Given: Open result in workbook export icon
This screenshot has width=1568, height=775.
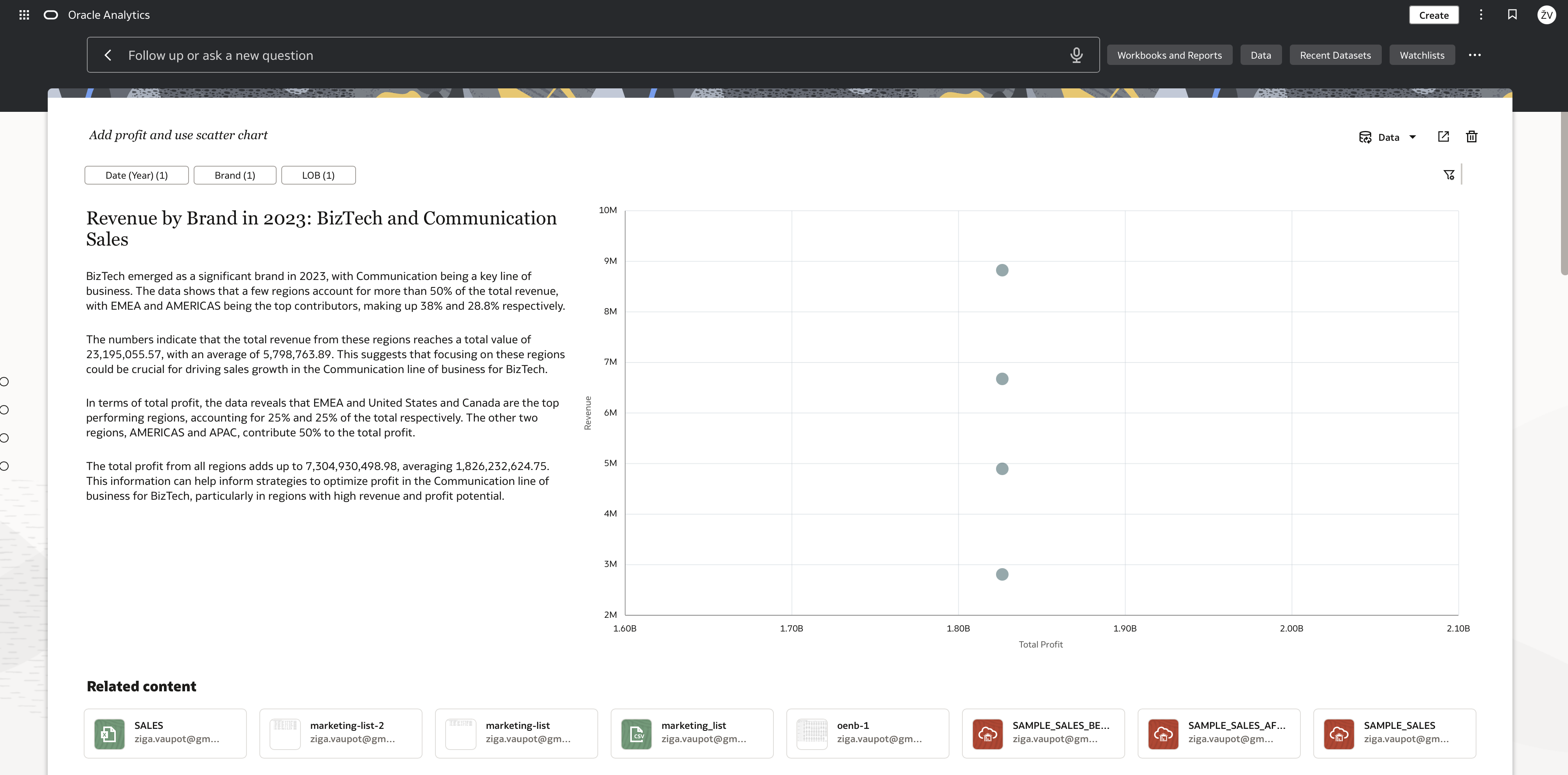Looking at the screenshot, I should (1443, 137).
